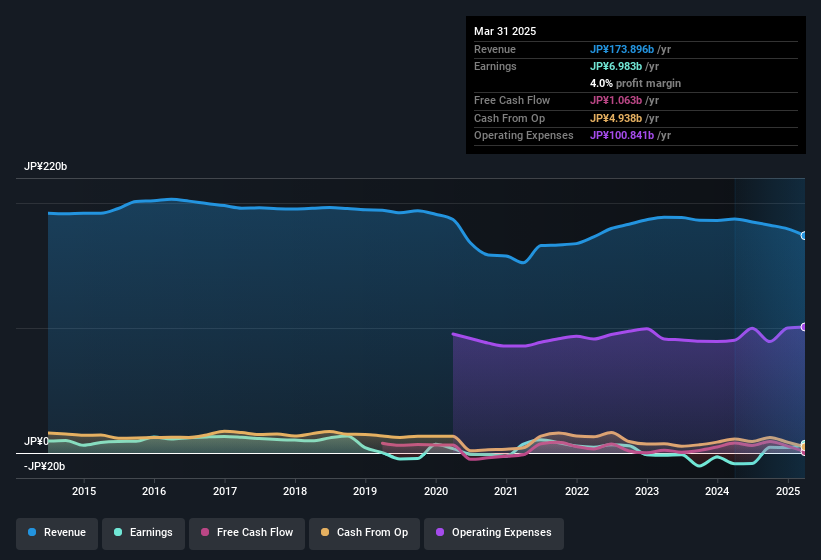This screenshot has height=560, width=821.
Task: Click the 2025 x-axis year label
Action: click(x=787, y=491)
